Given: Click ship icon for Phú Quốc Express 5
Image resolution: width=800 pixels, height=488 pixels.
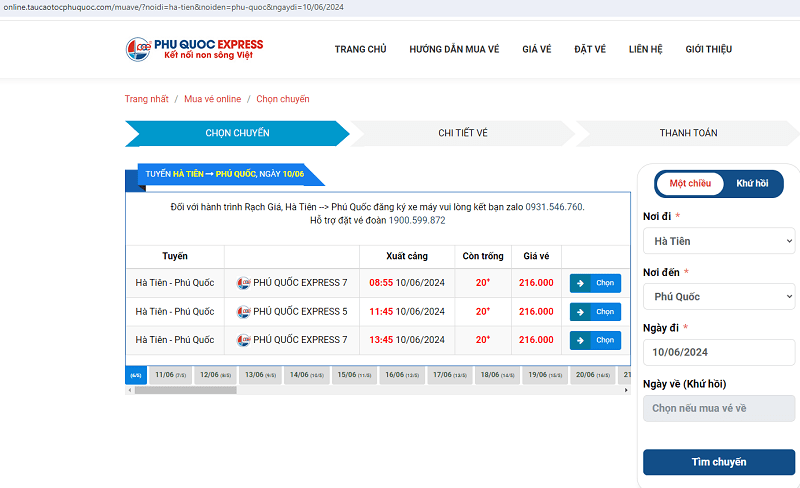Looking at the screenshot, I should click(x=243, y=312).
